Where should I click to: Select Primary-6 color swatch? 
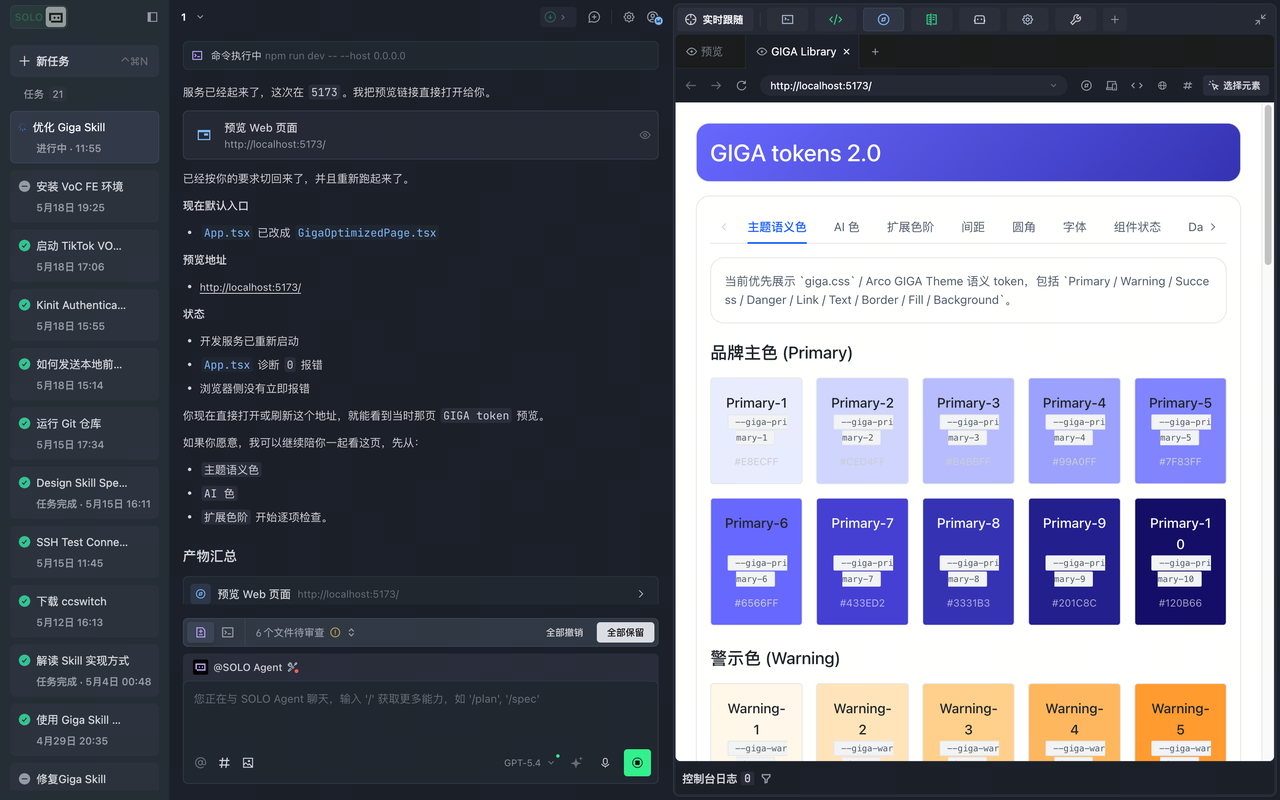pyautogui.click(x=756, y=562)
